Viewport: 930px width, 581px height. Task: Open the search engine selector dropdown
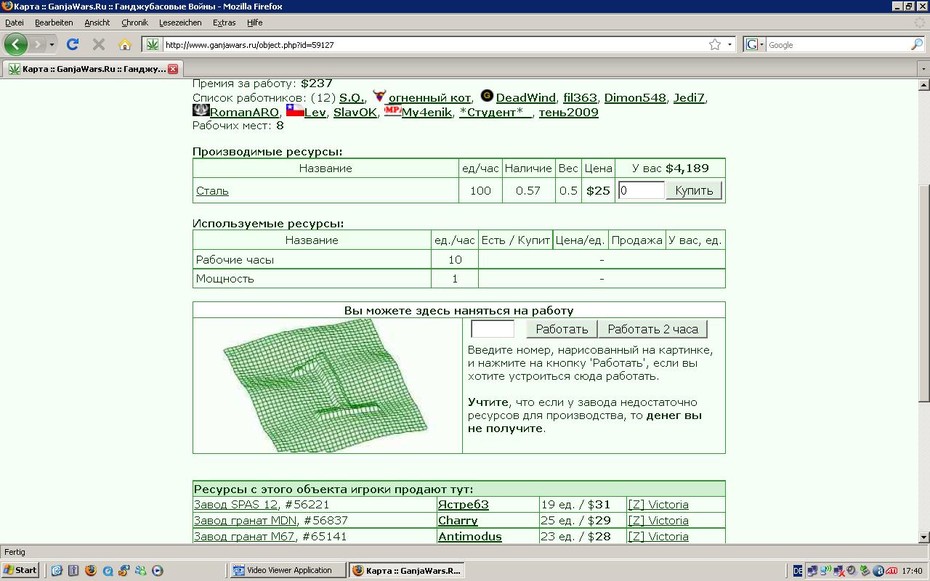point(754,44)
